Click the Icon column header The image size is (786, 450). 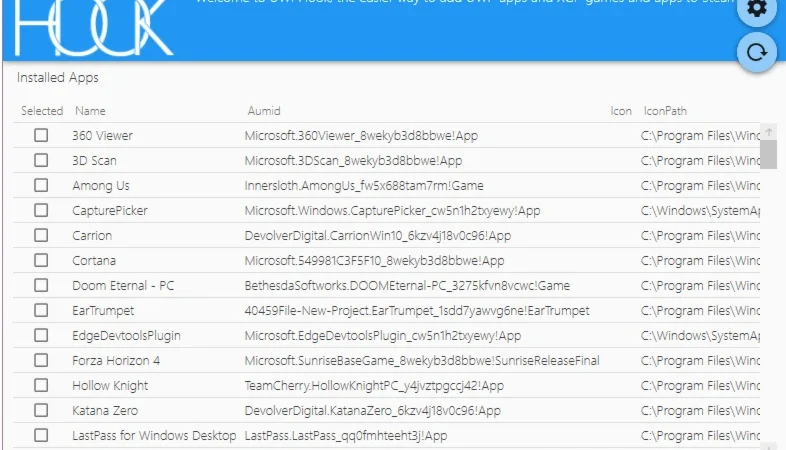621,111
